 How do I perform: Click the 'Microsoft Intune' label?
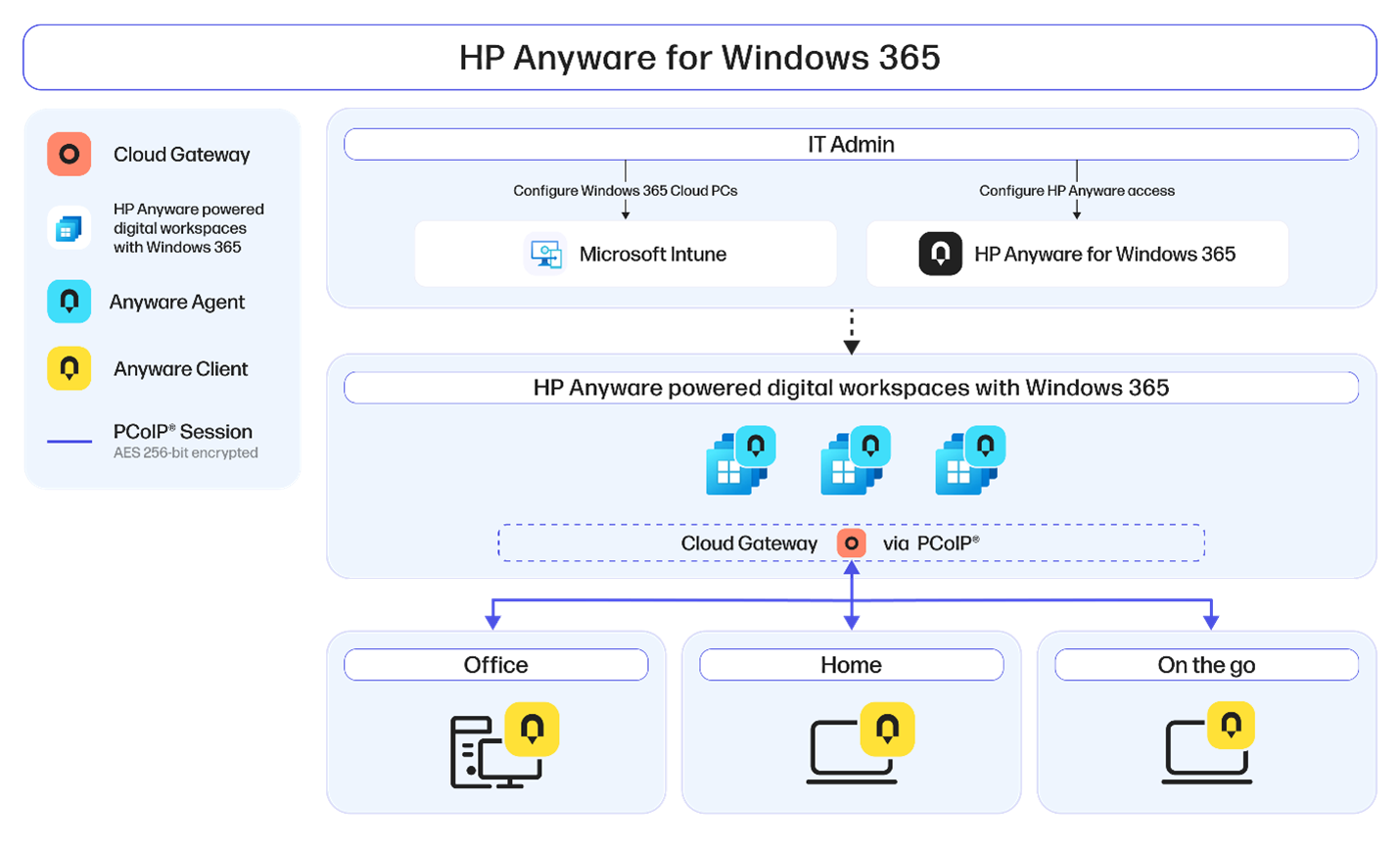(653, 255)
